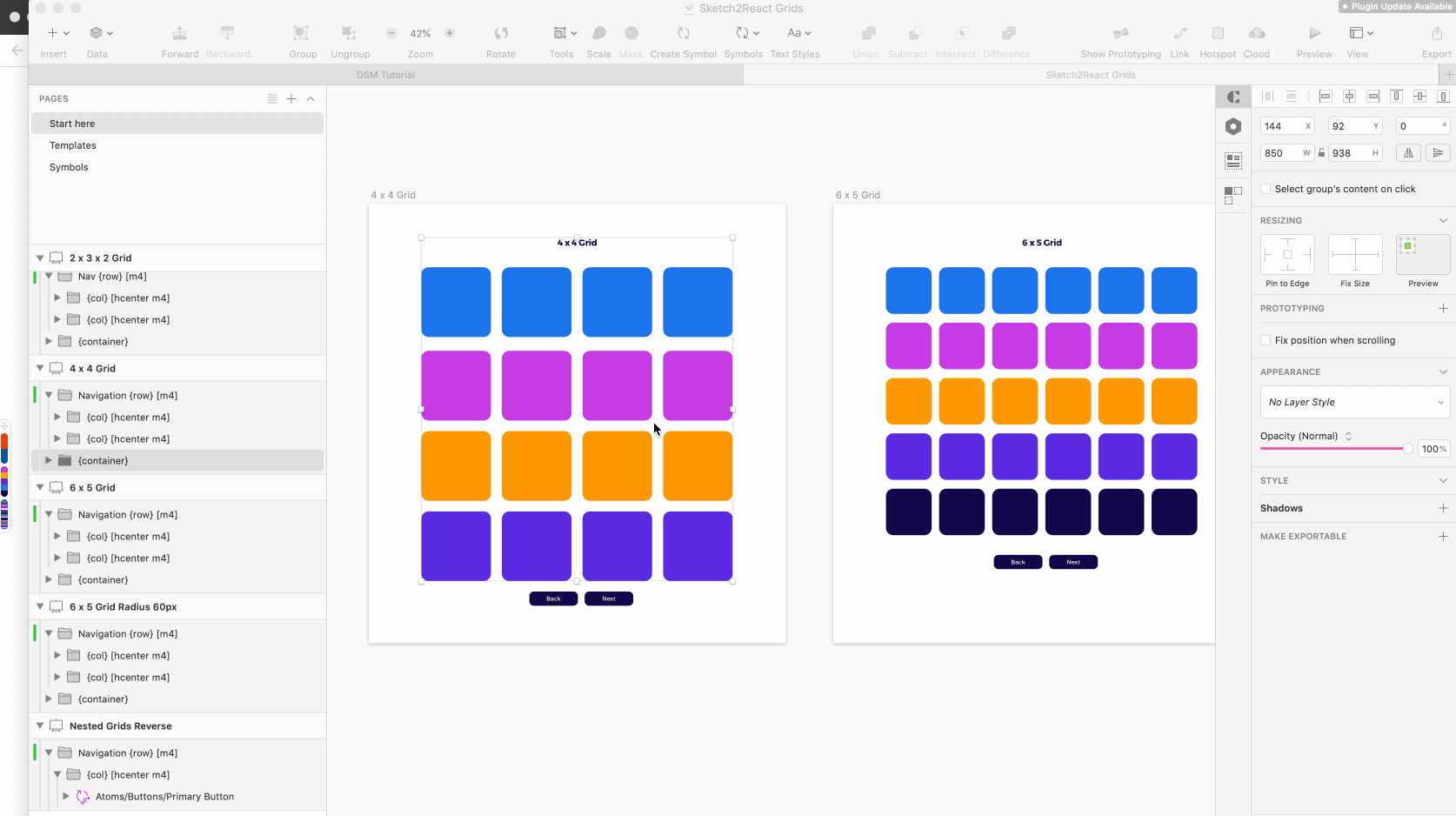Screen dimensions: 1456x816
Task: Collapse the Resizing section
Action: pyautogui.click(x=1443, y=220)
